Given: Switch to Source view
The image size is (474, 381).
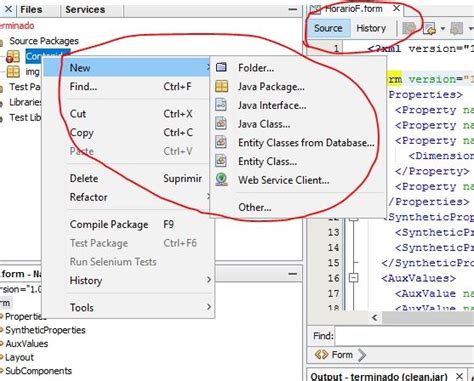Looking at the screenshot, I should tap(328, 28).
